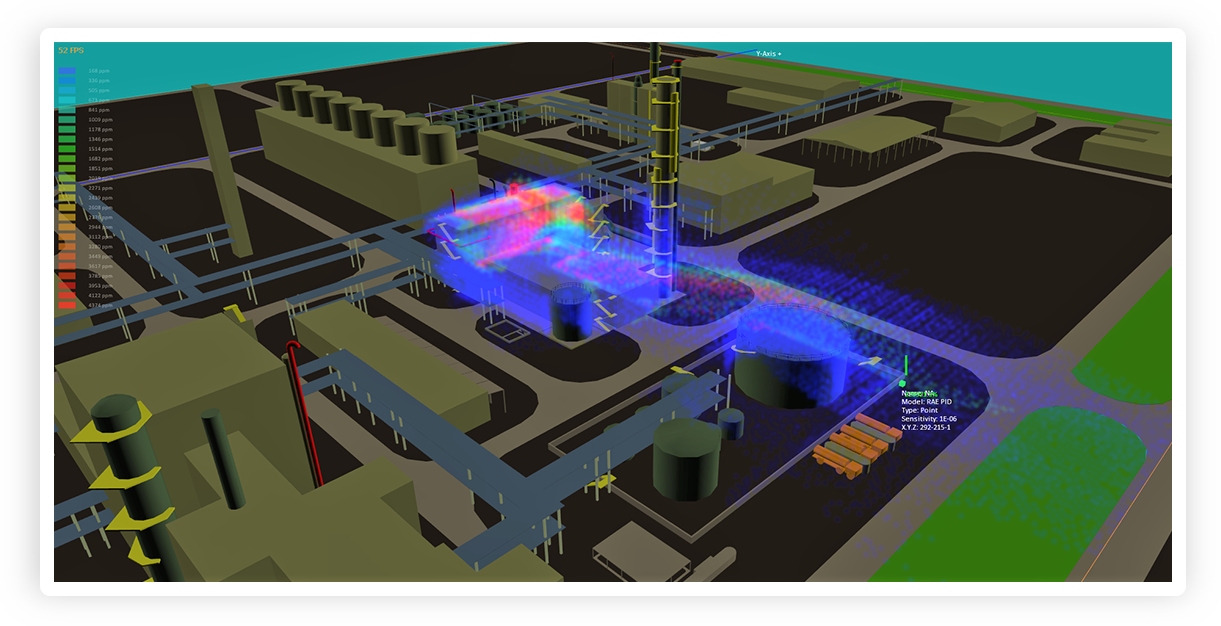The height and width of the screenshot is (626, 1221).
Task: Click the X.Y.Z: 292-215-1 coordinates text
Action: (927, 427)
